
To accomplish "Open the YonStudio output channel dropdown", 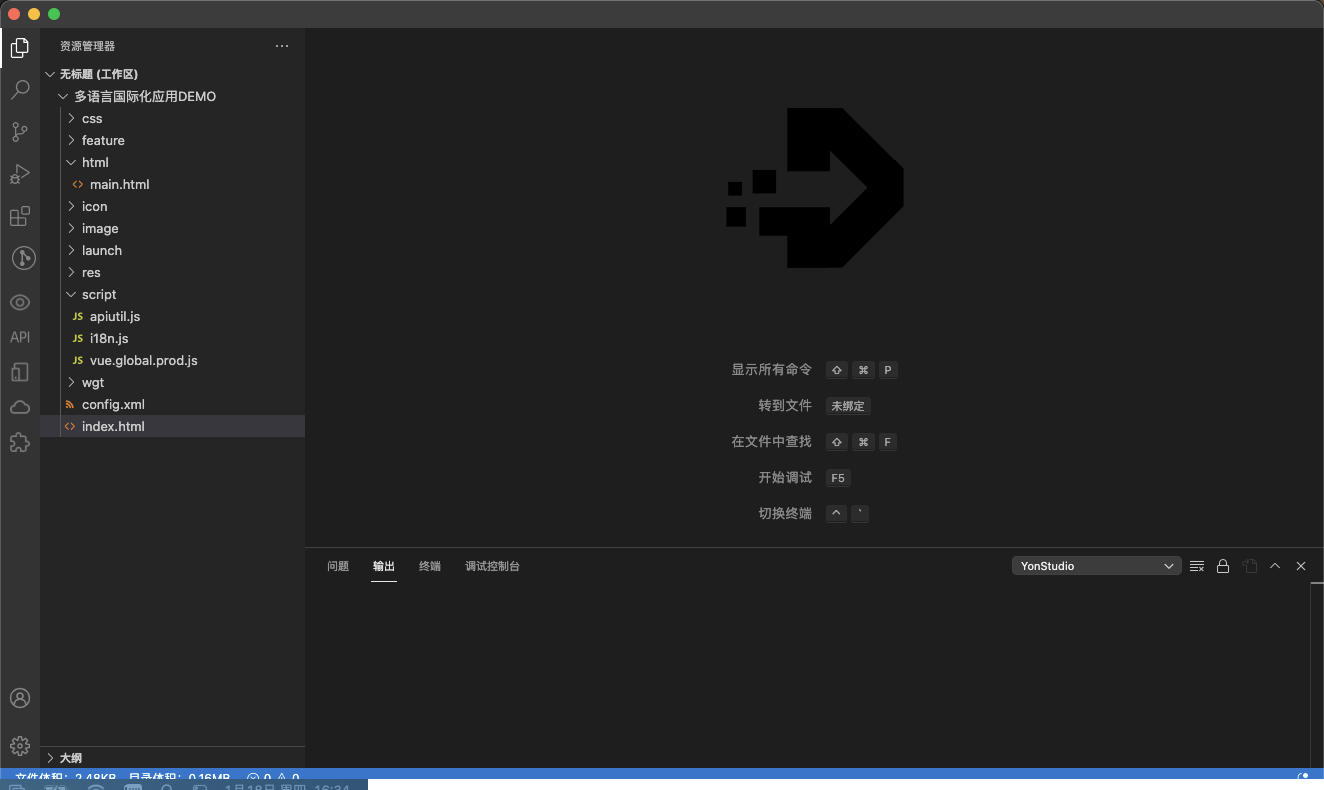I will [x=1096, y=566].
